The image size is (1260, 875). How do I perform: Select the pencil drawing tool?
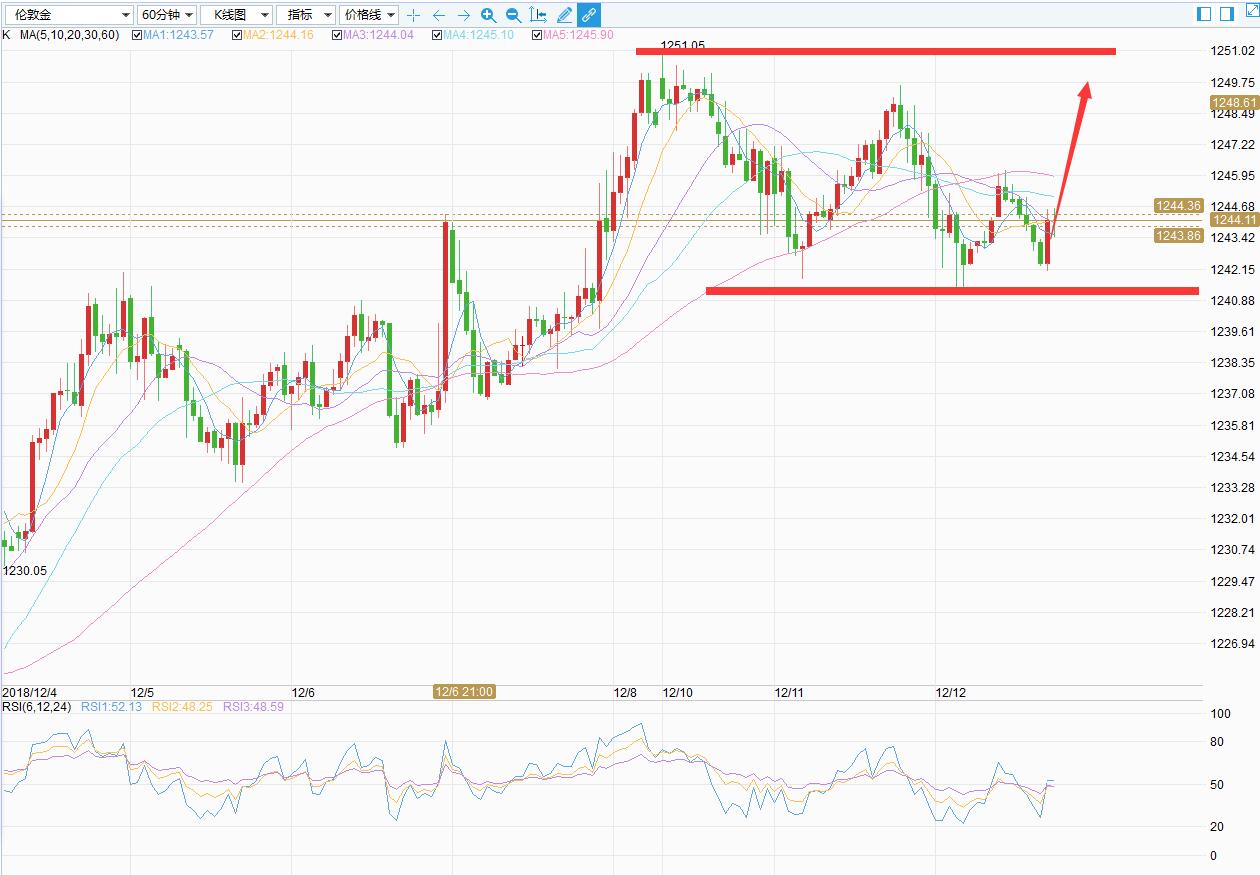[x=564, y=15]
